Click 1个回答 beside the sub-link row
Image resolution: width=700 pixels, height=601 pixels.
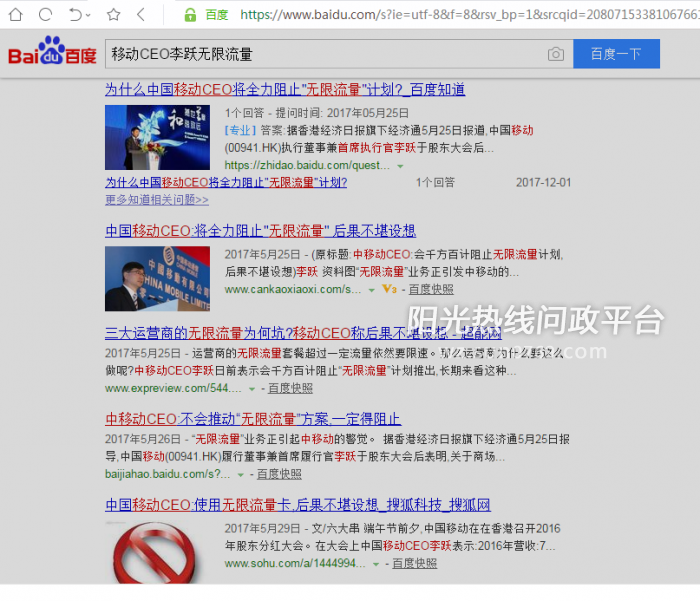coord(435,182)
